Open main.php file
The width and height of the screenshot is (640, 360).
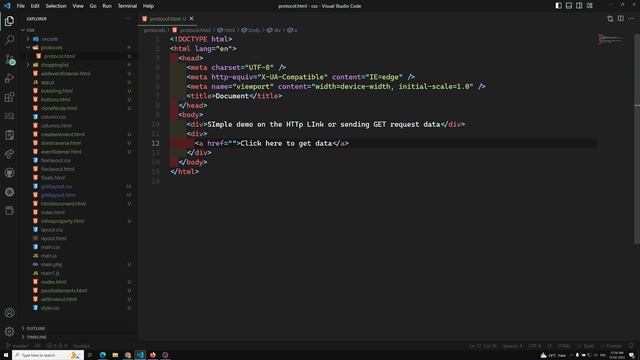click(x=51, y=264)
